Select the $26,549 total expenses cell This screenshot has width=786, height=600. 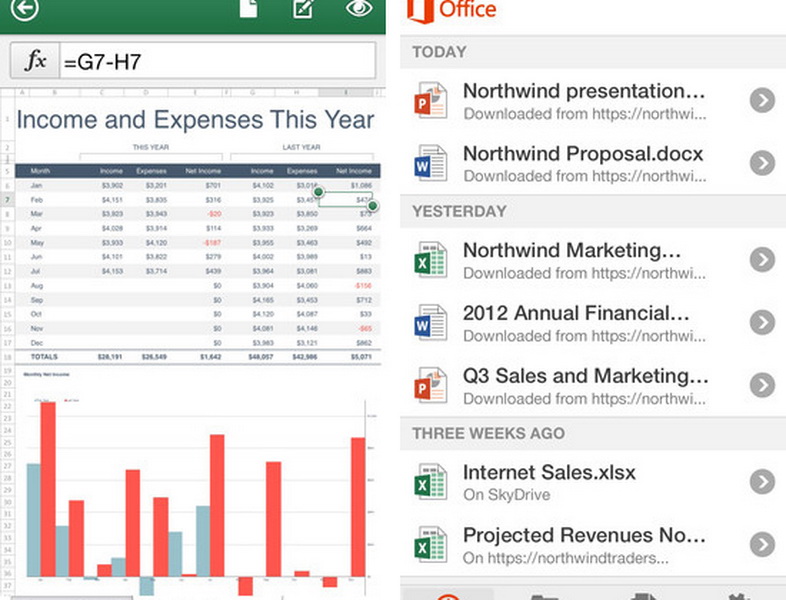[x=154, y=357]
